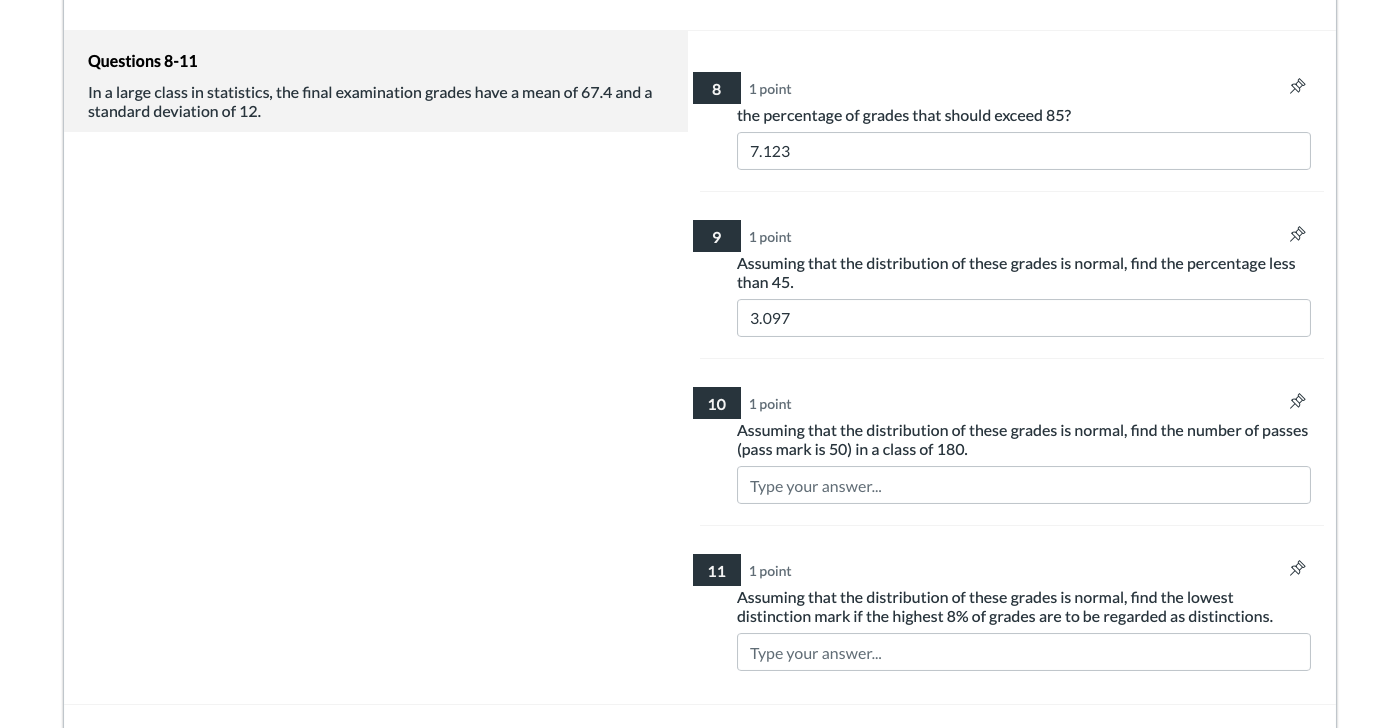The image size is (1378, 728).
Task: Flag question 10 using its pin icon
Action: pos(1297,401)
